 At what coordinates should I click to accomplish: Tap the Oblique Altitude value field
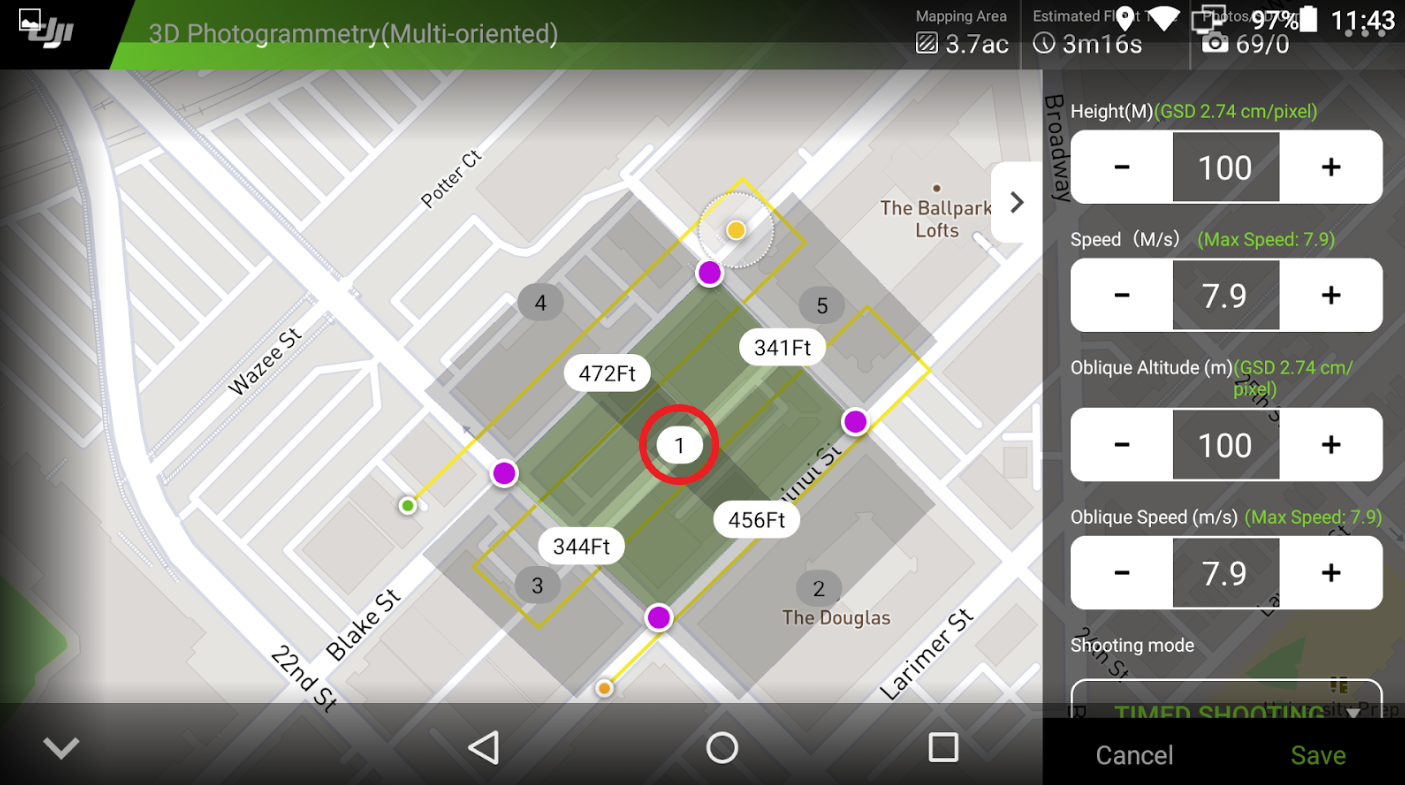(1226, 445)
